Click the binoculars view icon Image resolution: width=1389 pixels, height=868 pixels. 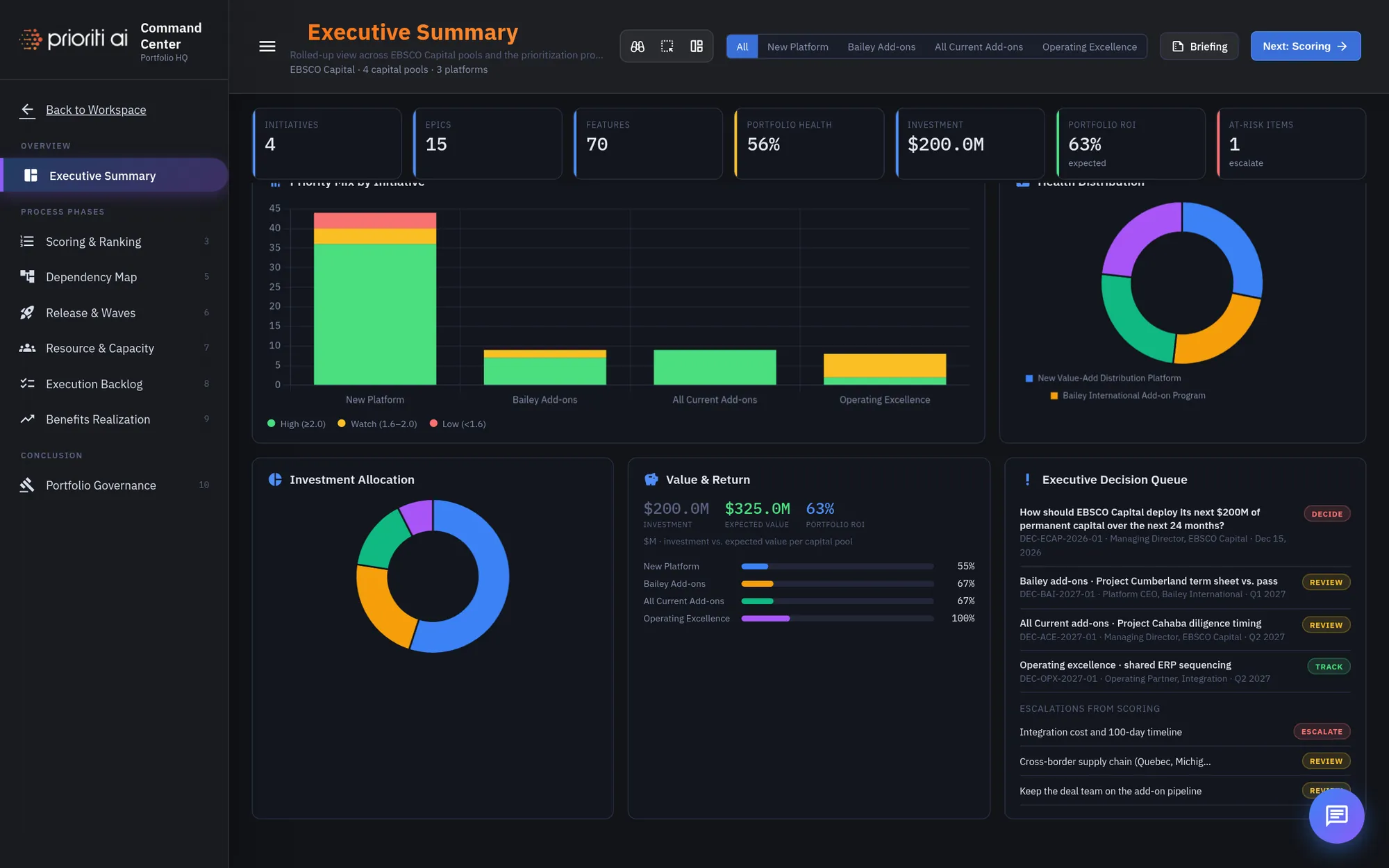point(637,47)
